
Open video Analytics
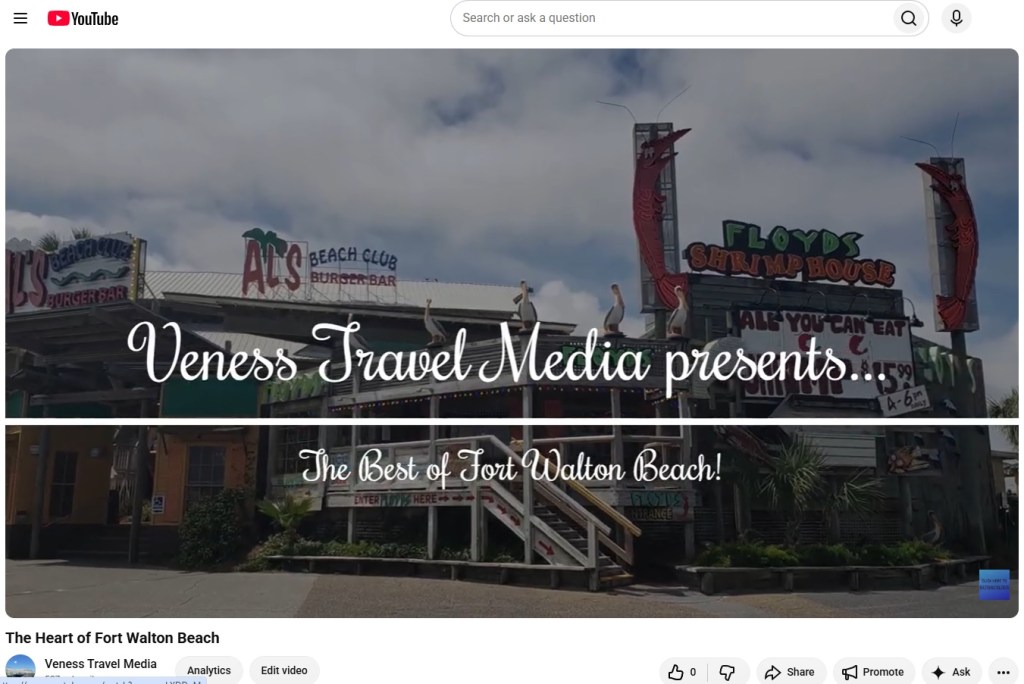[x=209, y=670]
